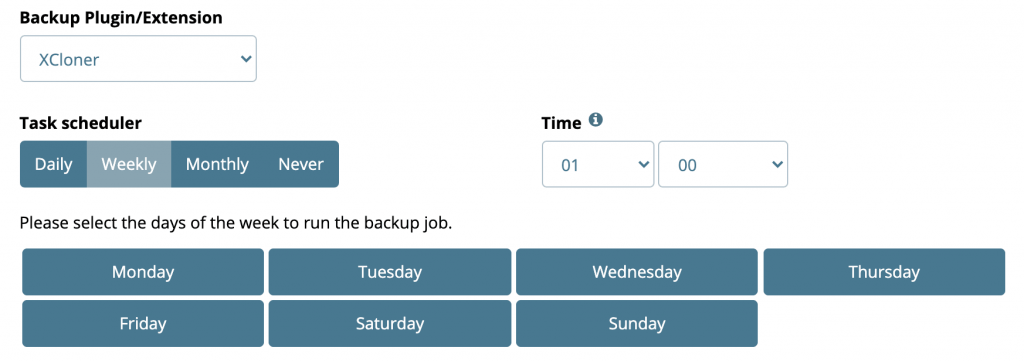
Task: Toggle Tuesday for the backup job
Action: click(390, 272)
